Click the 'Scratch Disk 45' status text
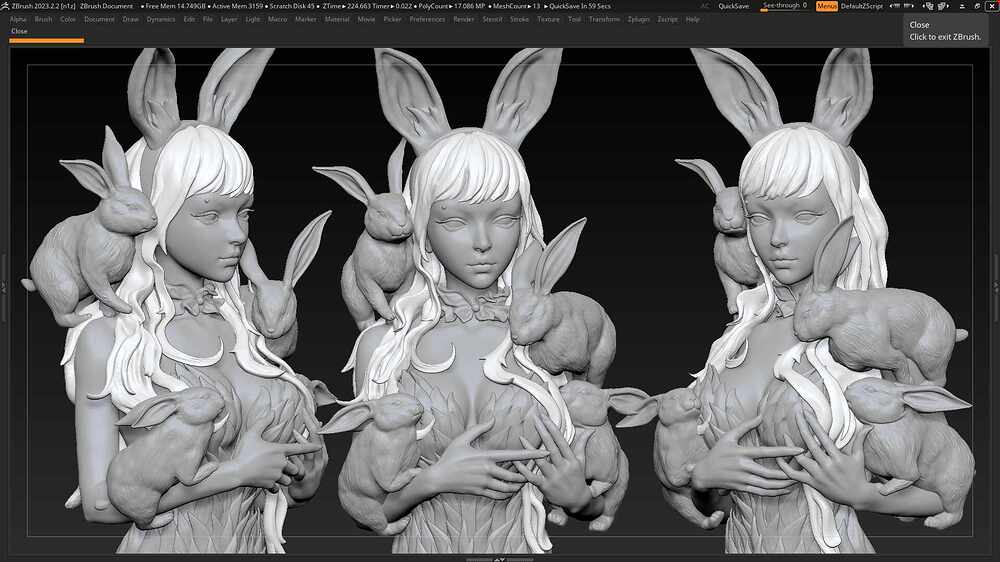 click(291, 6)
